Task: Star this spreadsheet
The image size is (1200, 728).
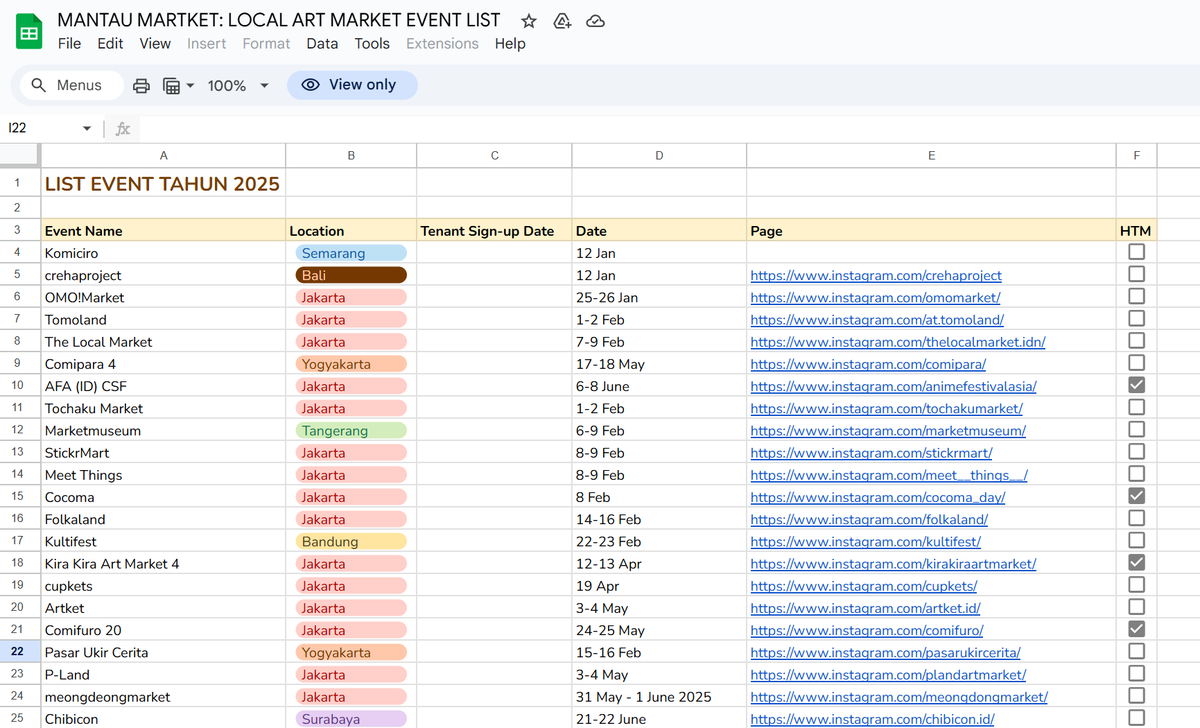Action: pos(529,20)
